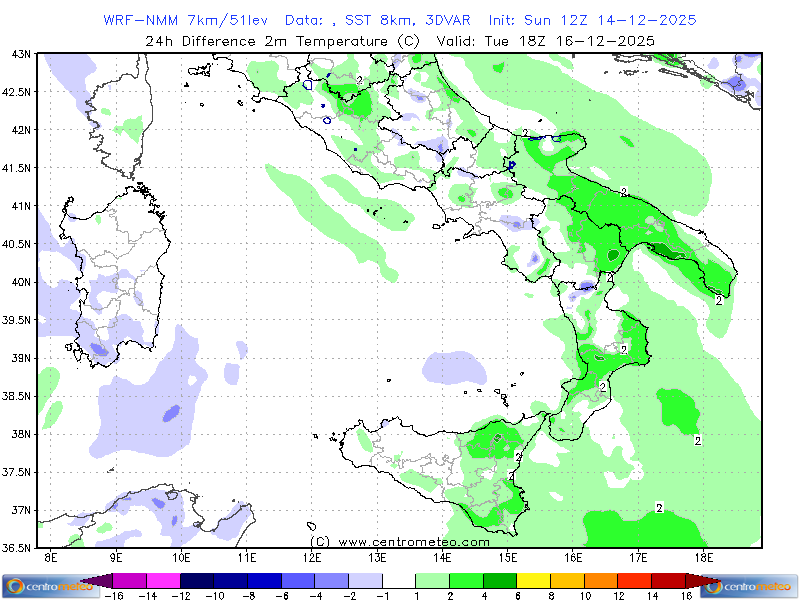Choose the dark navy swatch between -12 and -10
The height and width of the screenshot is (600, 800).
point(197,580)
